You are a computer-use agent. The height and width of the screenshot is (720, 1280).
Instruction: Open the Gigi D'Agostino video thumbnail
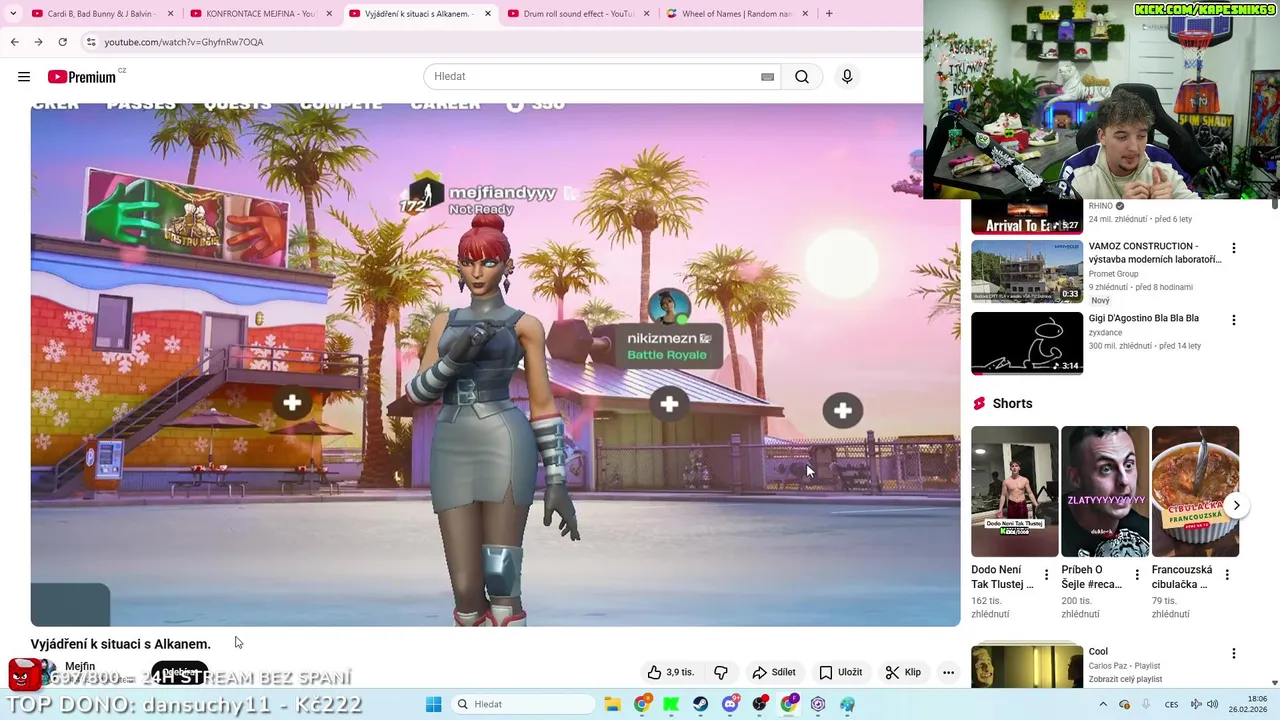pyautogui.click(x=1027, y=343)
